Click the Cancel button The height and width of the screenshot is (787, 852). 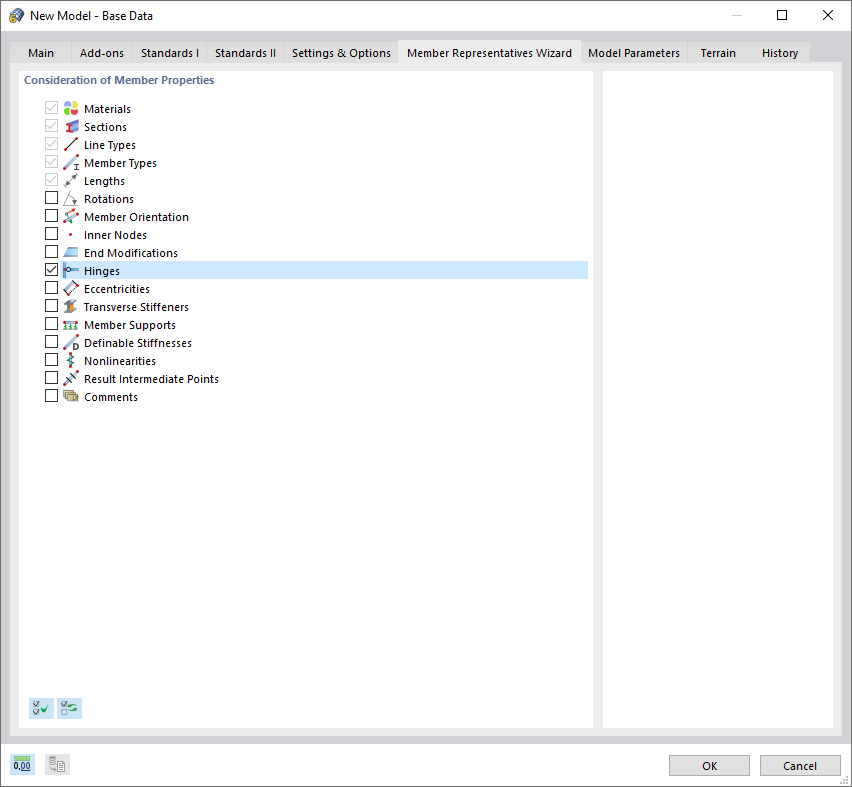(x=800, y=766)
